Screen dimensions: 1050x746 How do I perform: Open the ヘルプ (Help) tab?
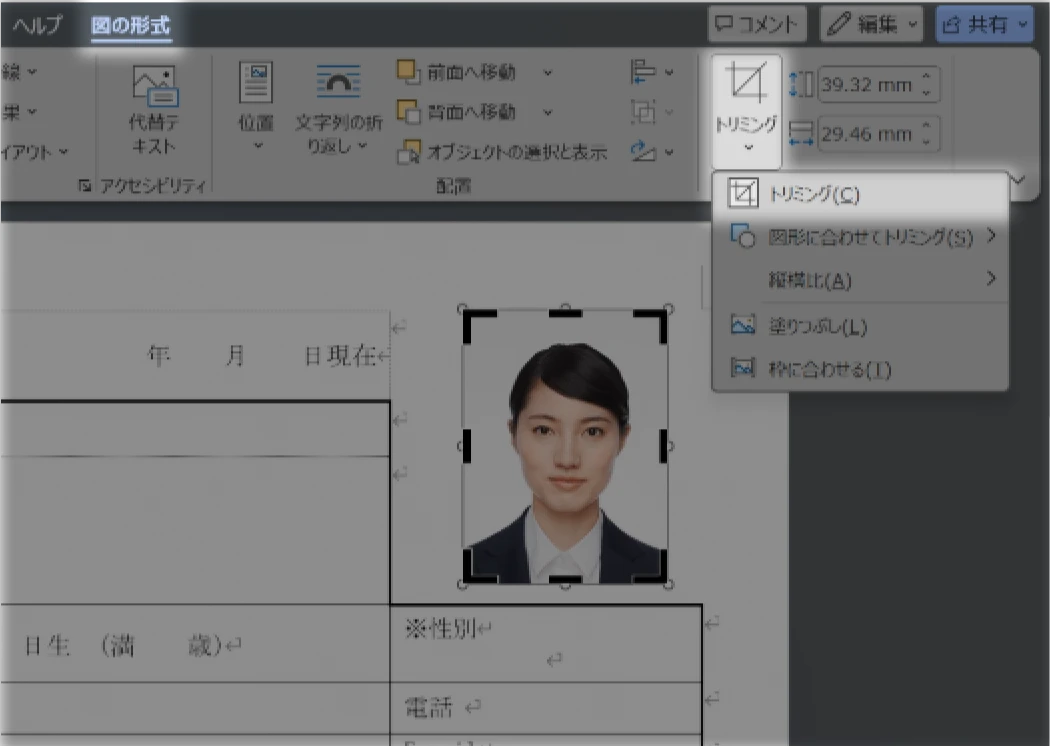pos(35,24)
